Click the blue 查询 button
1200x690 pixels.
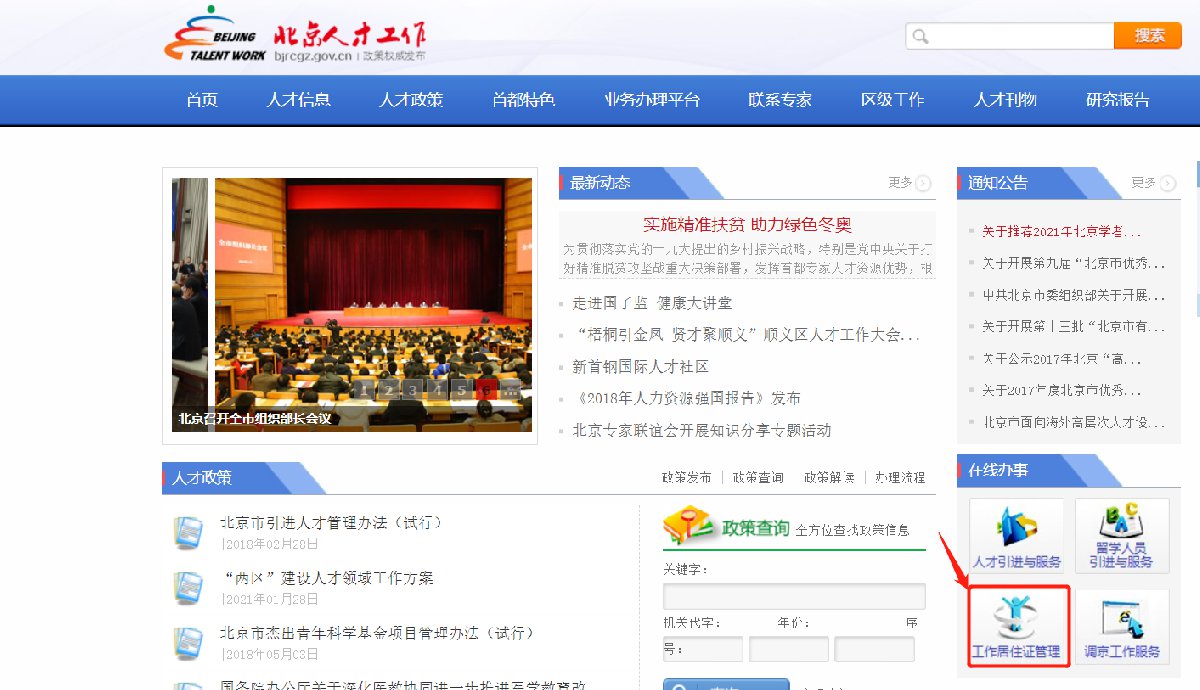(x=726, y=684)
